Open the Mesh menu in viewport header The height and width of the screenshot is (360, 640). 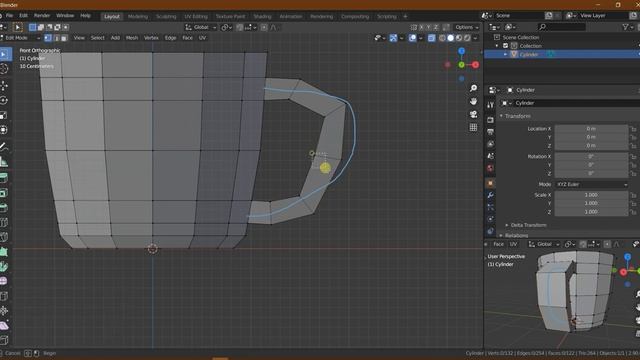click(x=131, y=38)
